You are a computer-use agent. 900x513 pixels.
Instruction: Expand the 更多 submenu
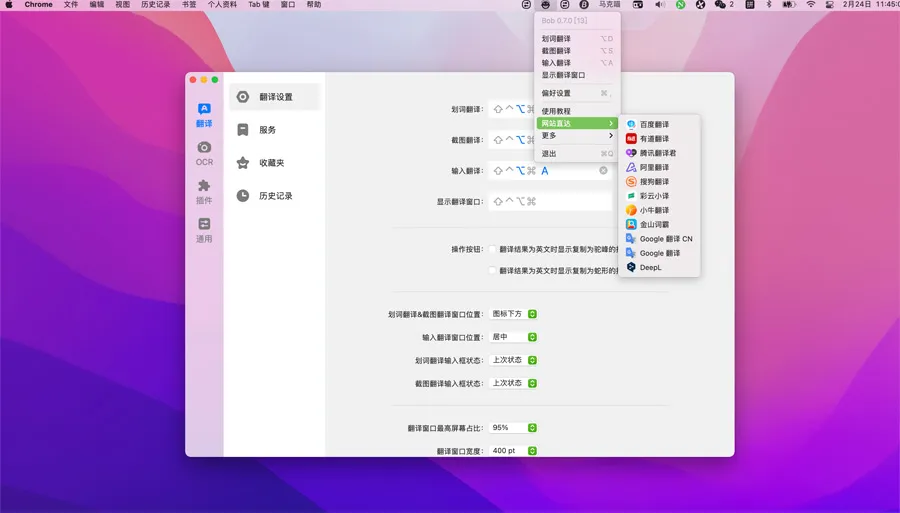click(577, 136)
